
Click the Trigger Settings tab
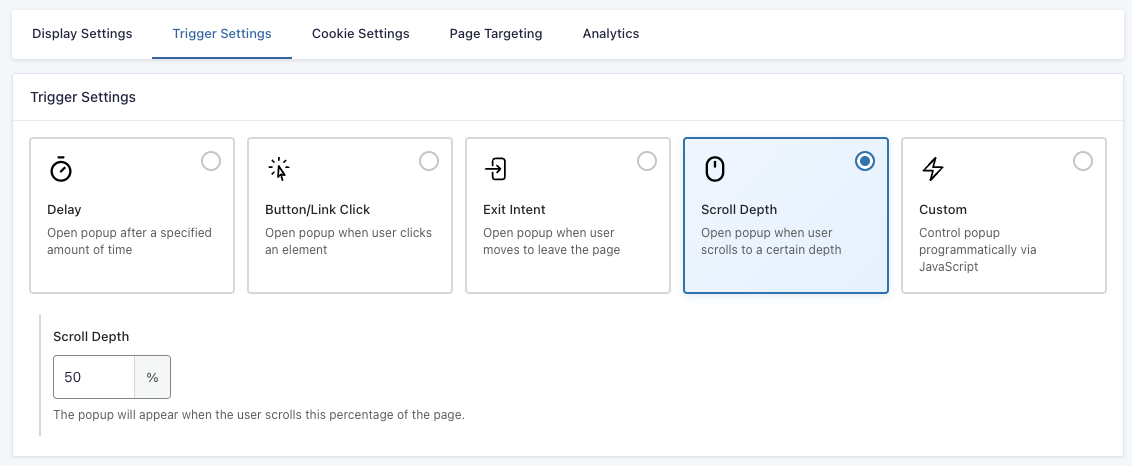222,34
